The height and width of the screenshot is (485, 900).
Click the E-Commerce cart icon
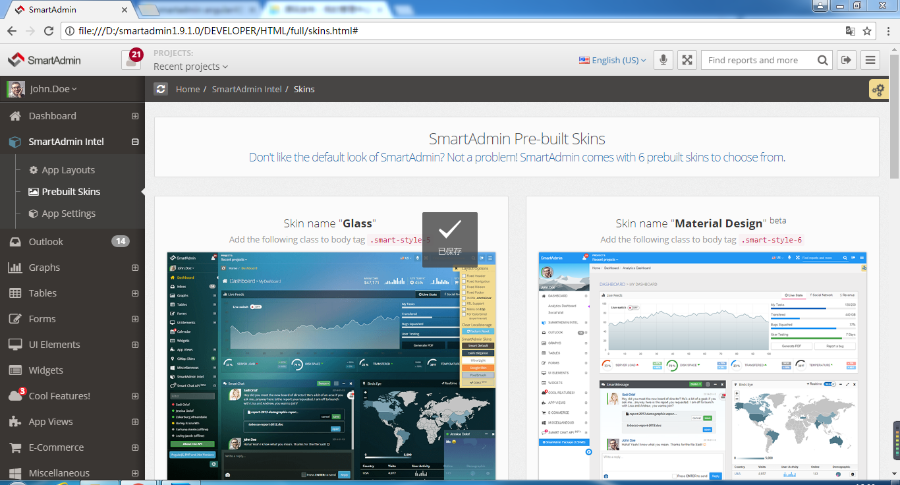coord(15,447)
